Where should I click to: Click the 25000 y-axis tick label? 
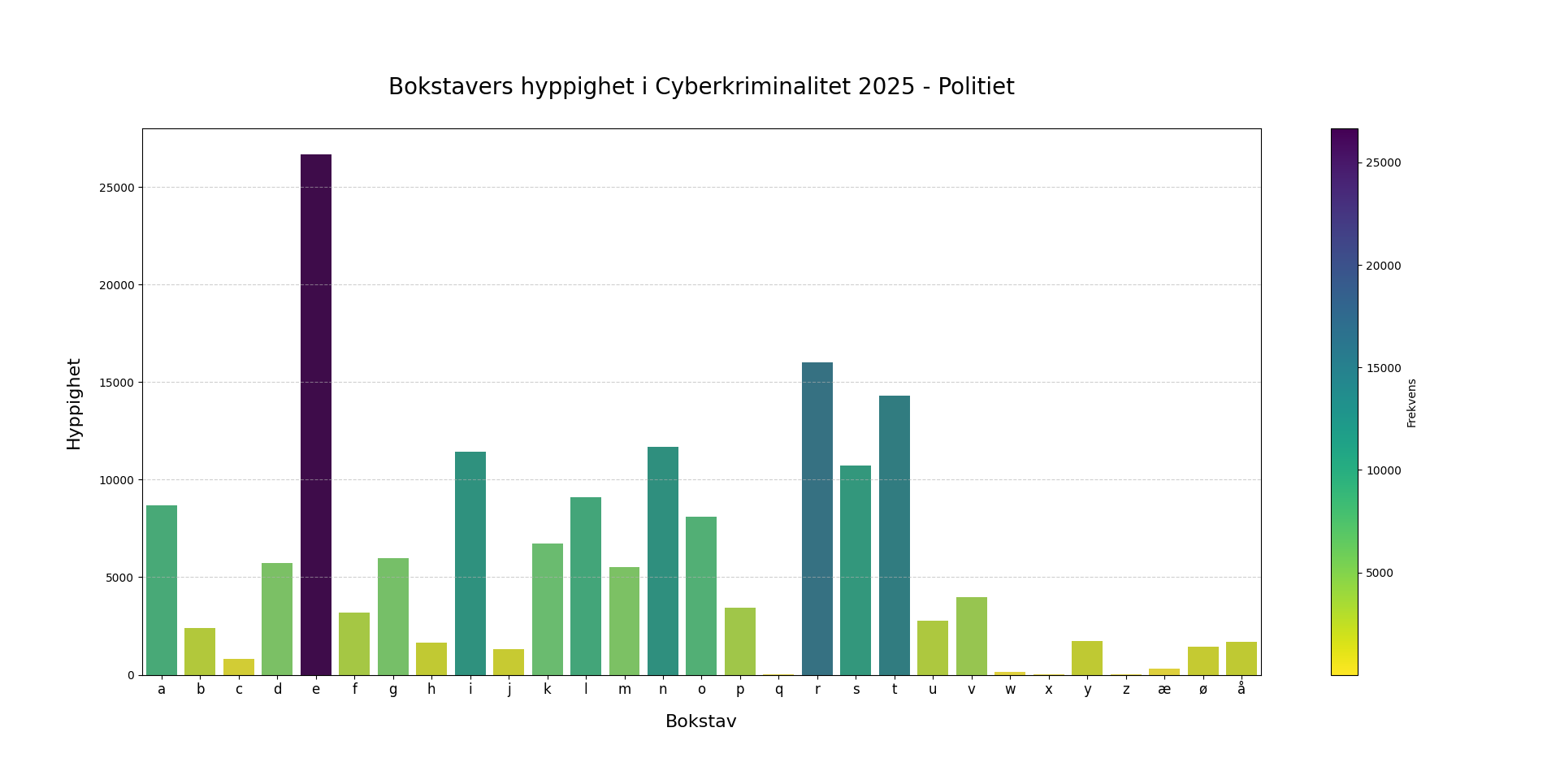118,188
